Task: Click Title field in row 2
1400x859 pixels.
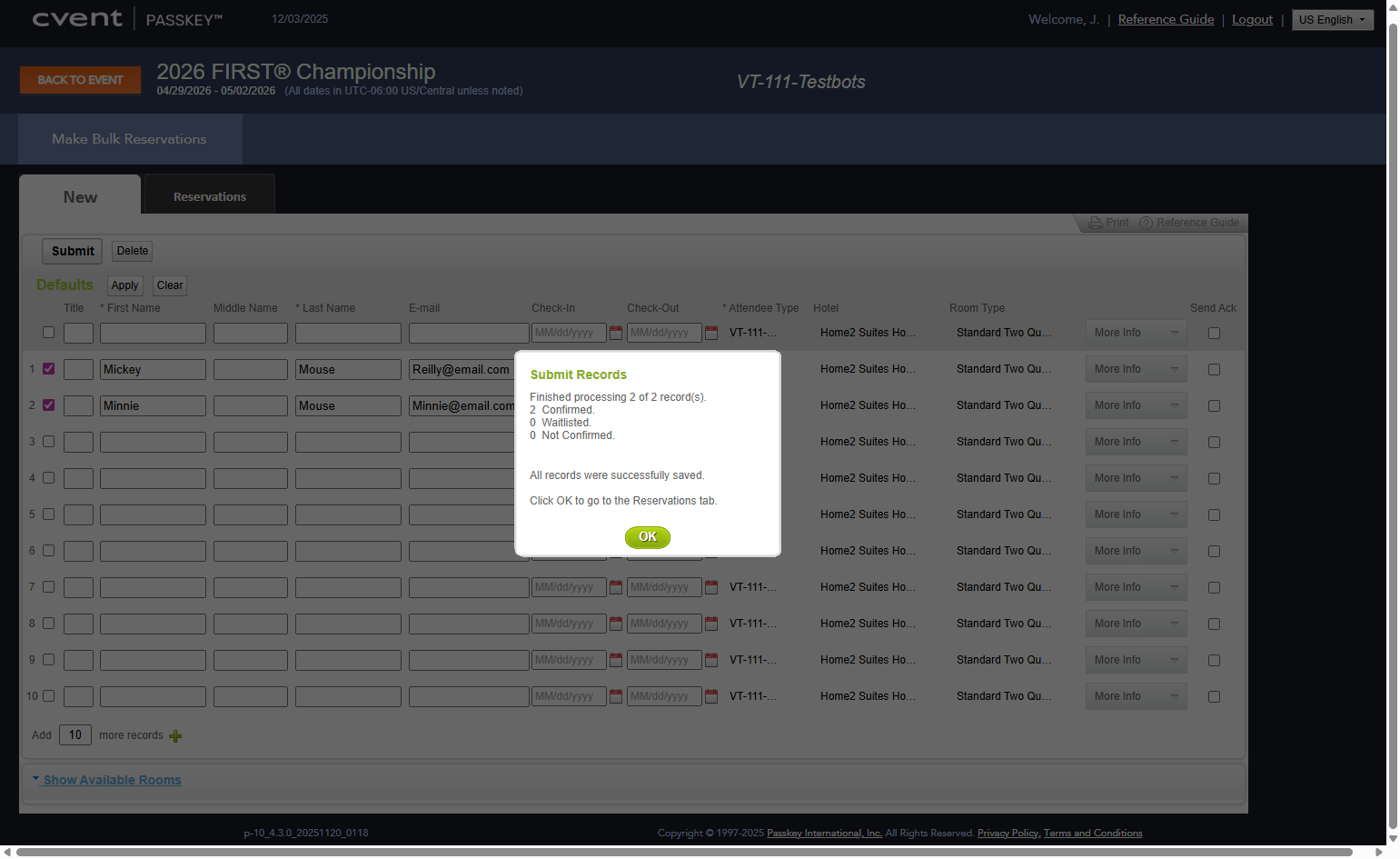Action: tap(78, 405)
